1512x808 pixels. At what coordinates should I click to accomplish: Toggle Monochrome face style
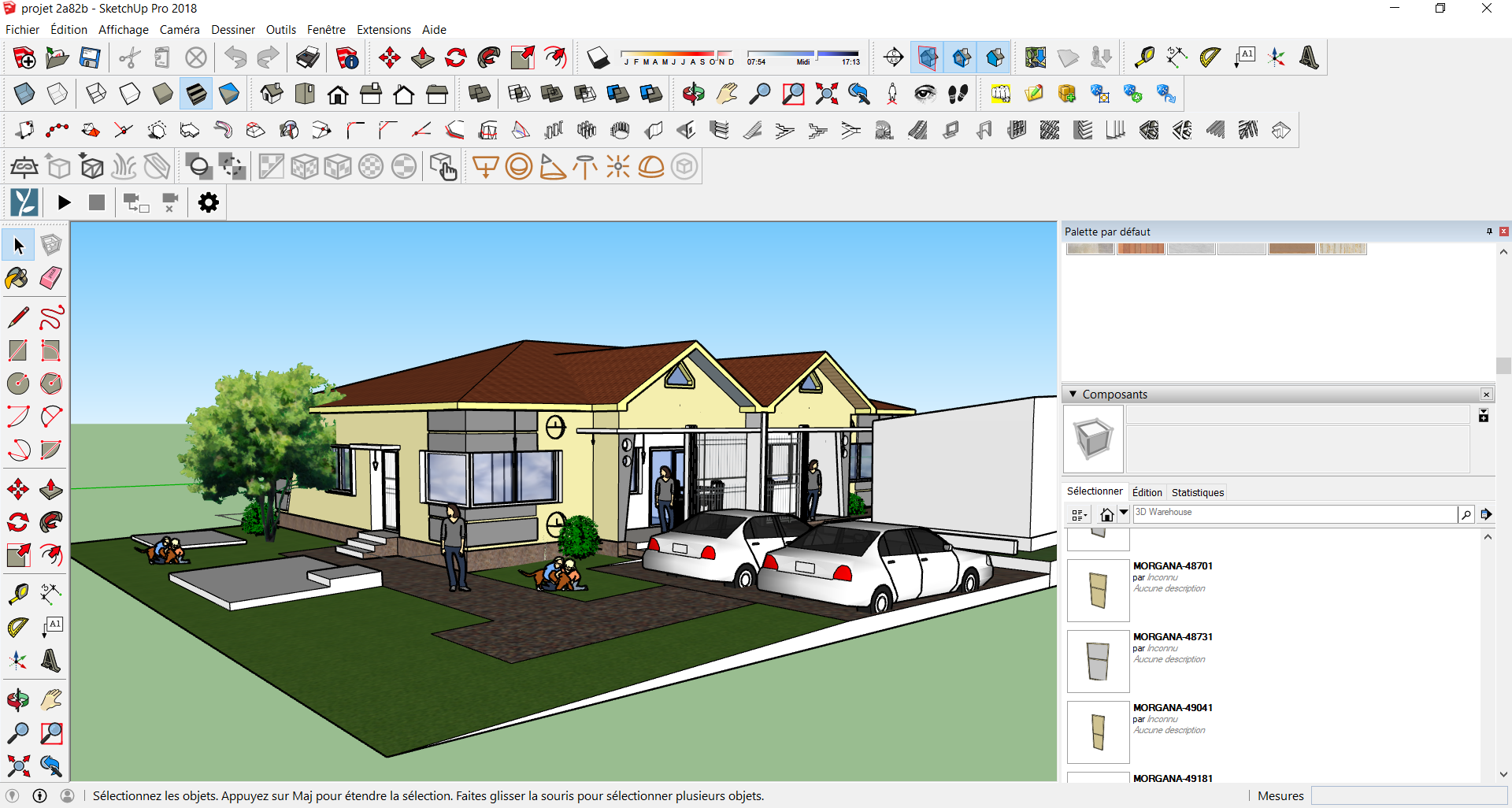click(x=229, y=95)
